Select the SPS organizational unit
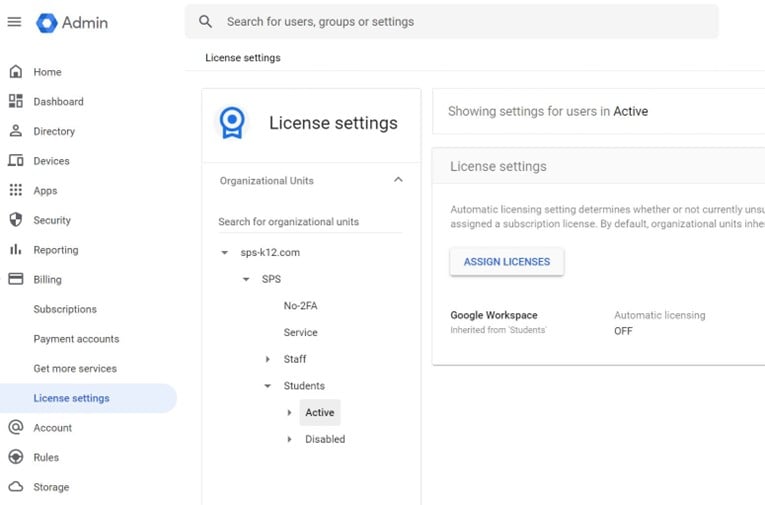 coord(271,279)
